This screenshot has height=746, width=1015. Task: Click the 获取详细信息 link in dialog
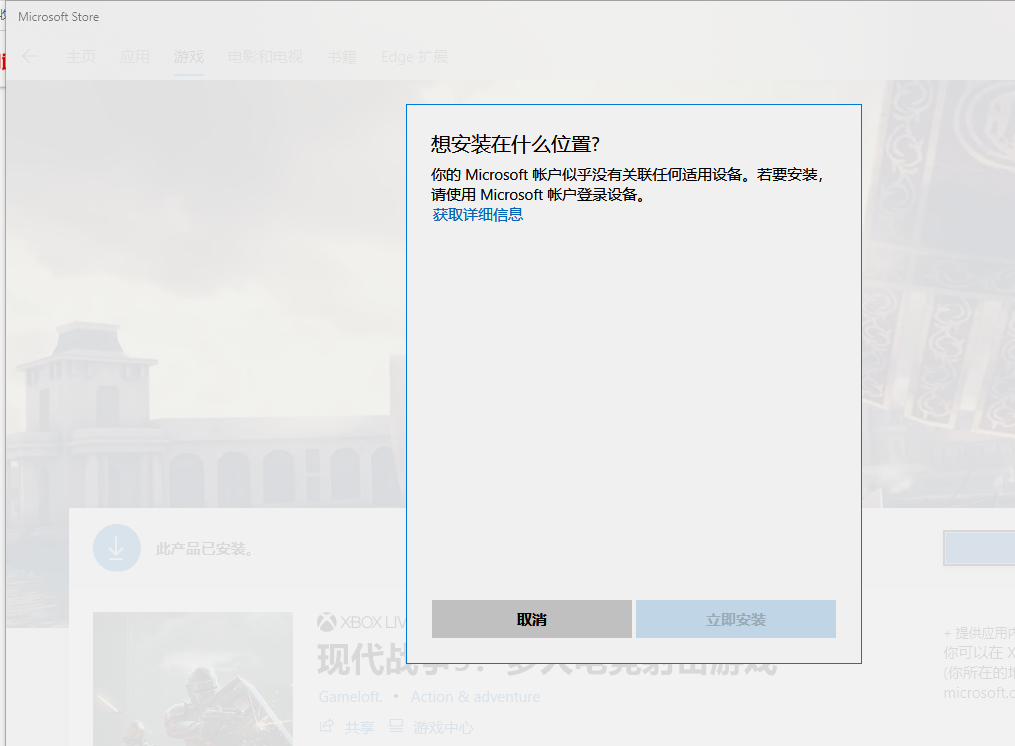478,214
